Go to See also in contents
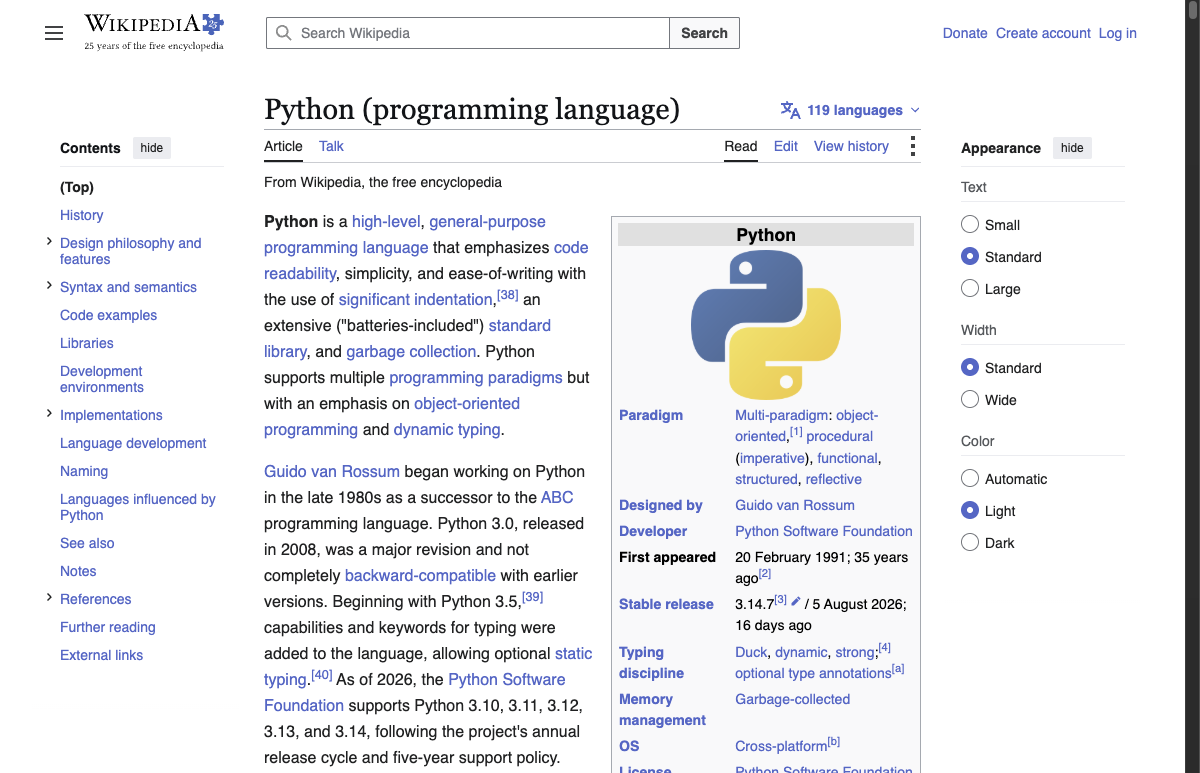Screen dimensions: 1200x773 (87, 543)
